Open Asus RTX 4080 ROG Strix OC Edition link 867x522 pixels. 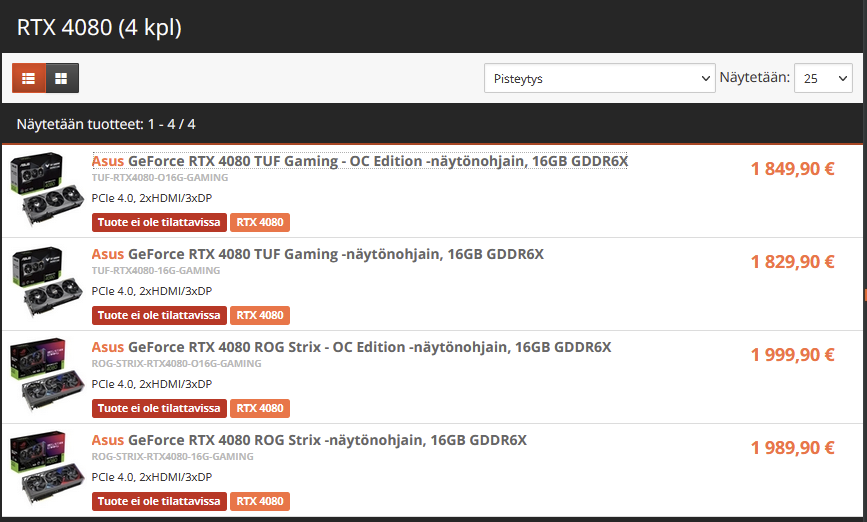tap(351, 347)
